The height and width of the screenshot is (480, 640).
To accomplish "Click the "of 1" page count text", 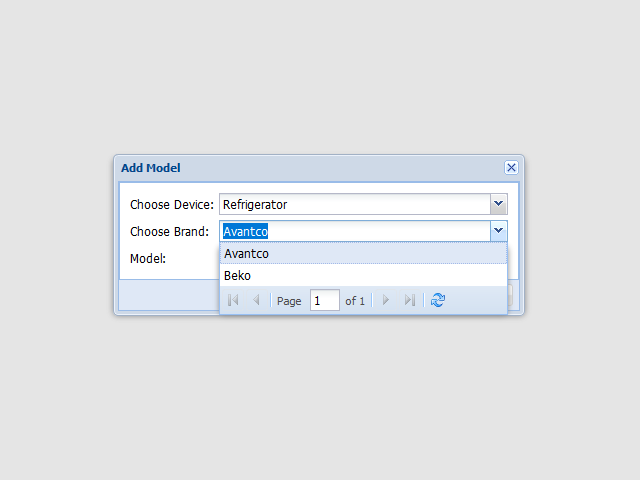I will [x=355, y=301].
